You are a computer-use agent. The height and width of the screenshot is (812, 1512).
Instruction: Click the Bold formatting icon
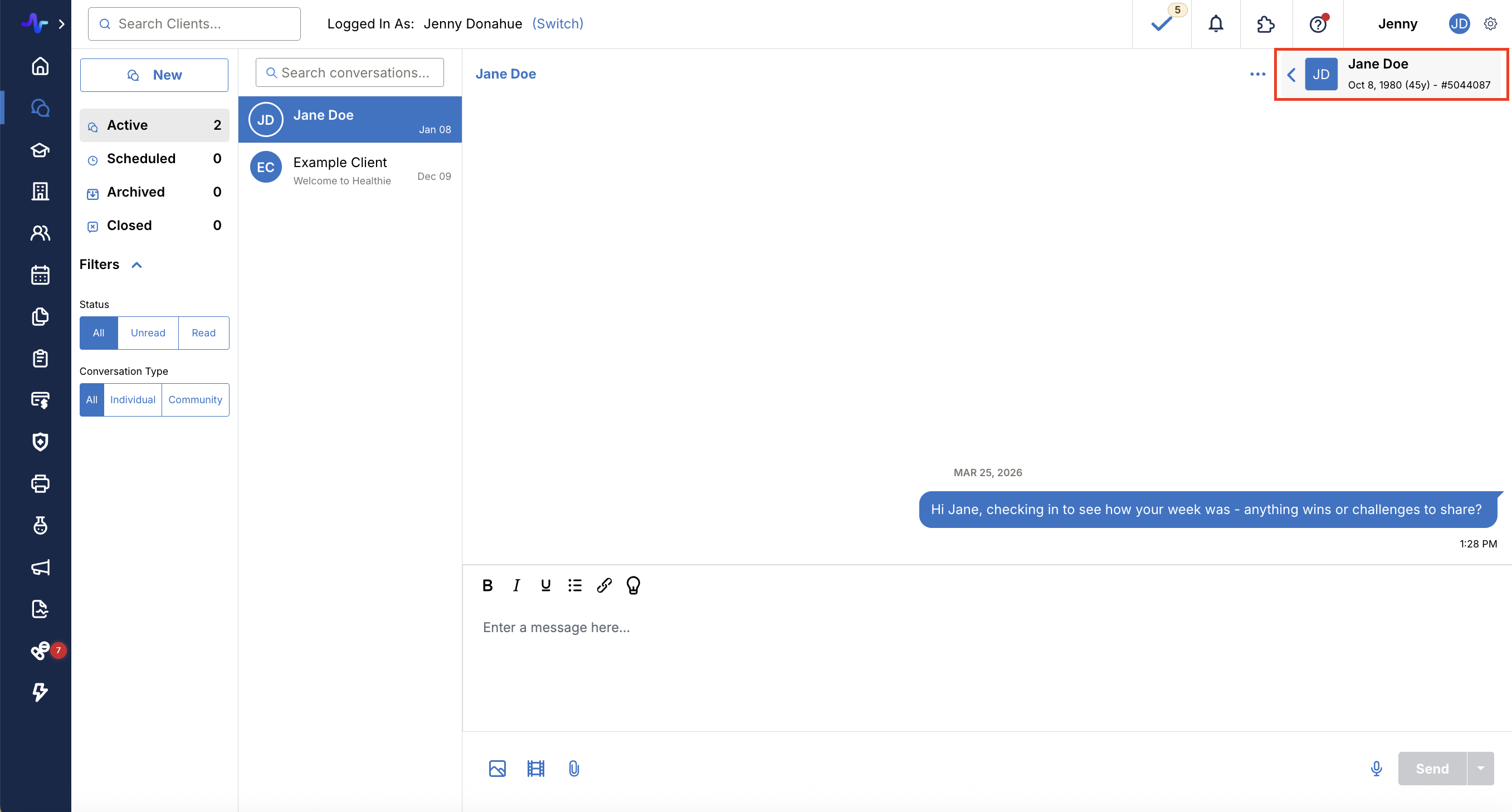click(487, 585)
